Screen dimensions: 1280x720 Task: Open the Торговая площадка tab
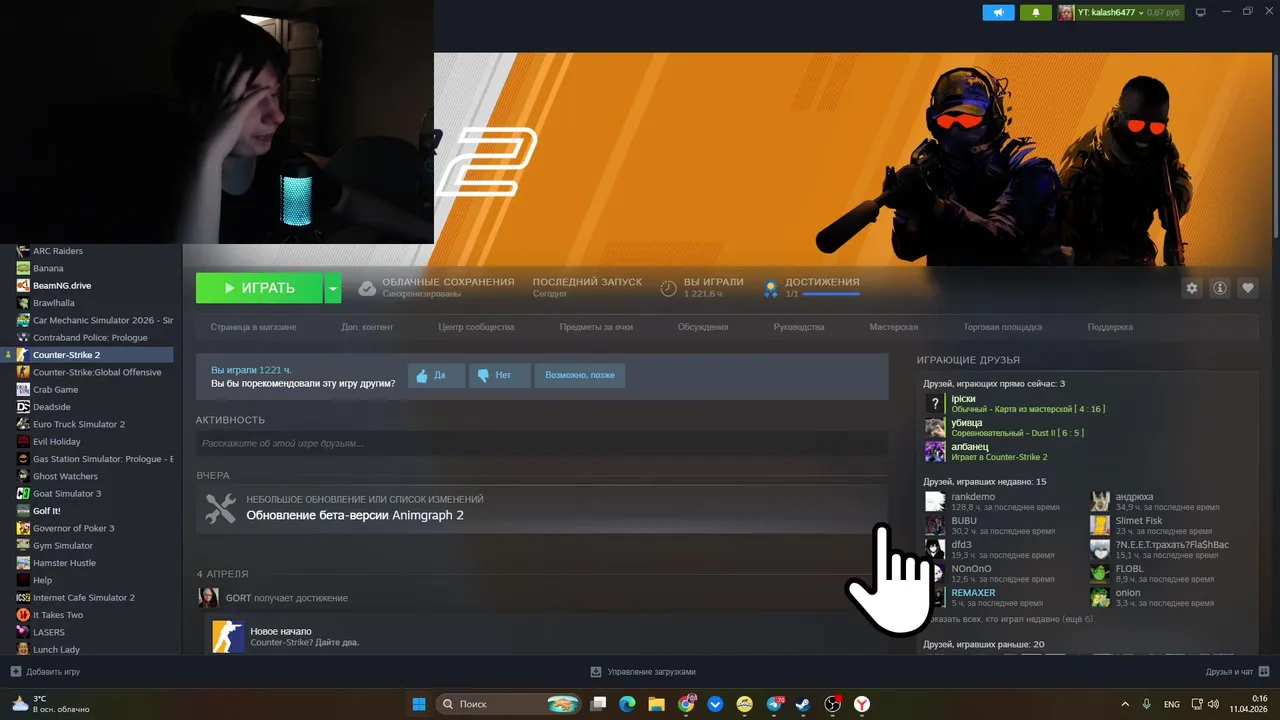point(1002,327)
